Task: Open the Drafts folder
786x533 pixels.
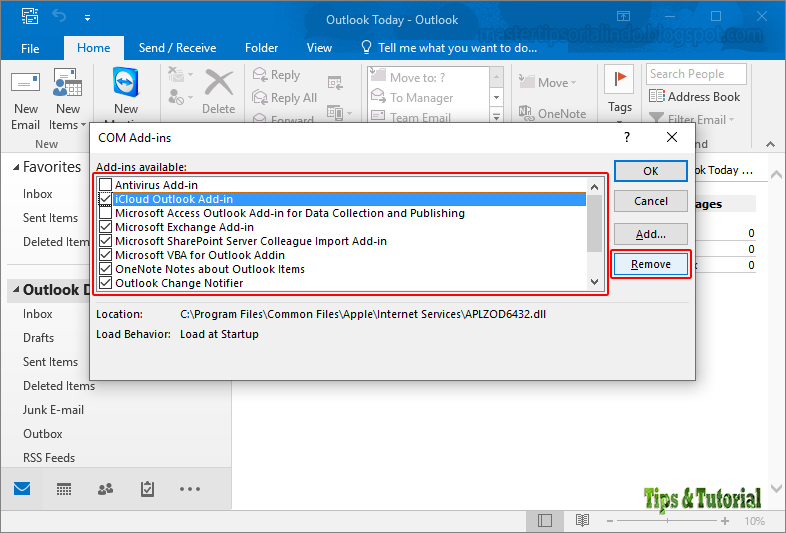Action: (38, 337)
